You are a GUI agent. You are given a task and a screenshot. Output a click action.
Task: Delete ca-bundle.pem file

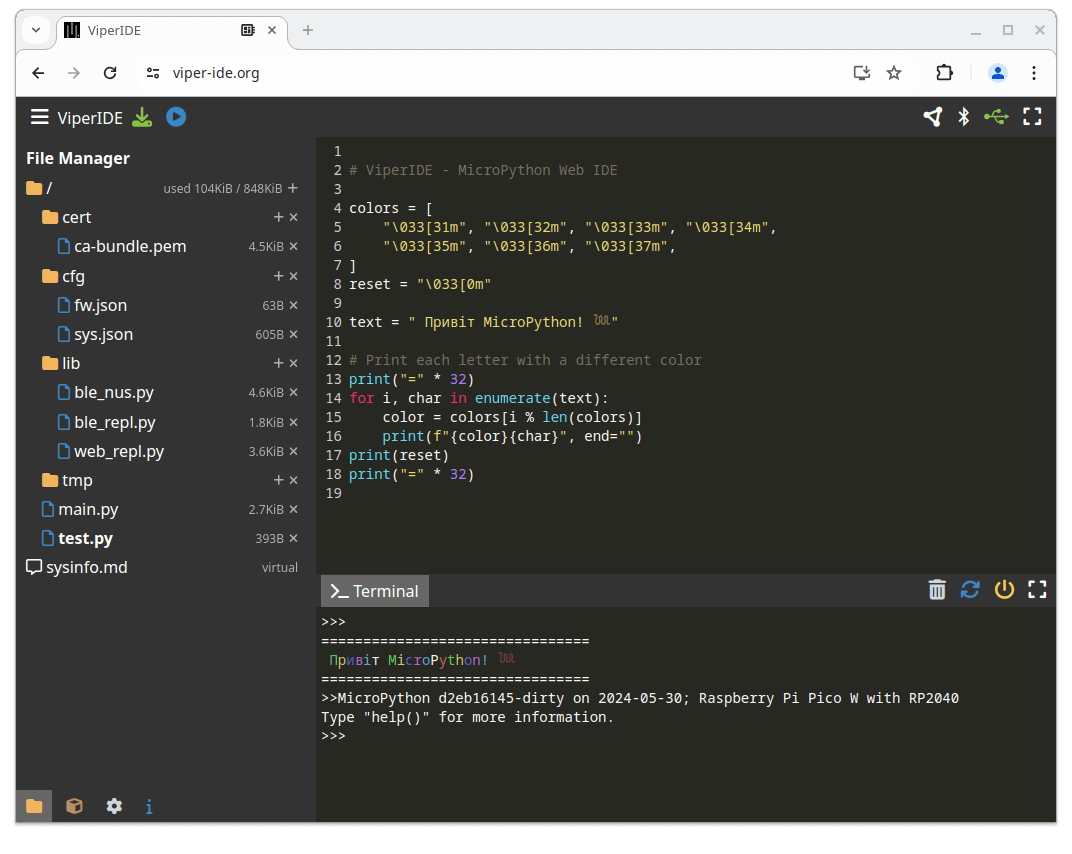click(x=293, y=246)
